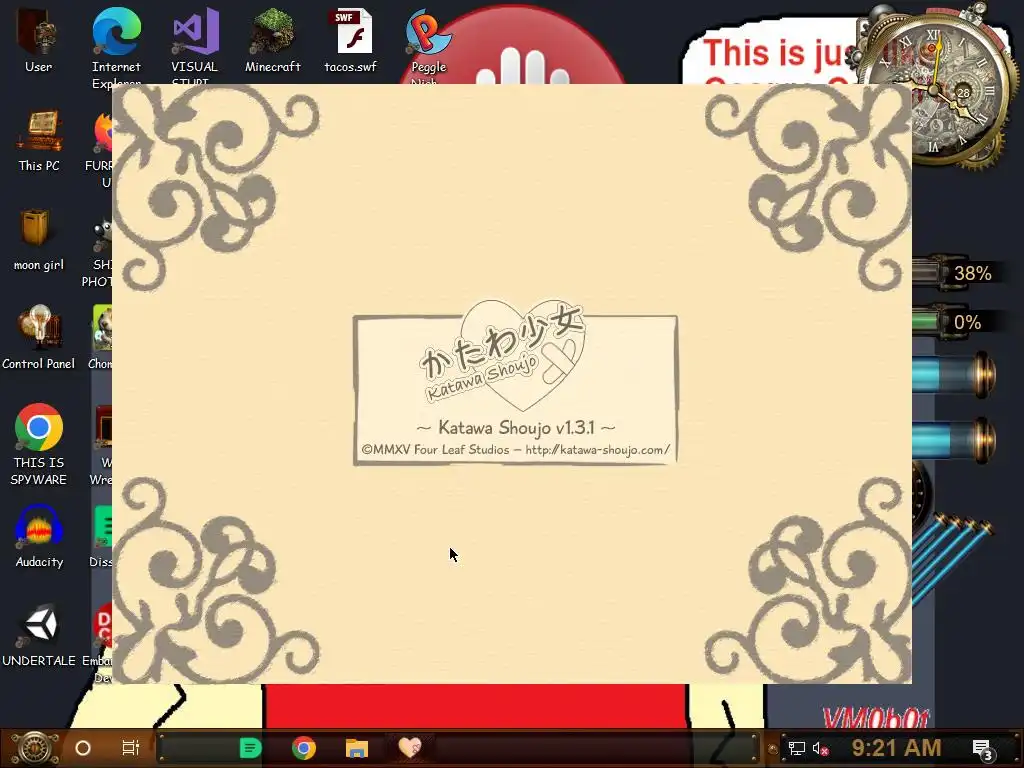
Task: Open Cortana circle on the taskbar
Action: pyautogui.click(x=83, y=748)
